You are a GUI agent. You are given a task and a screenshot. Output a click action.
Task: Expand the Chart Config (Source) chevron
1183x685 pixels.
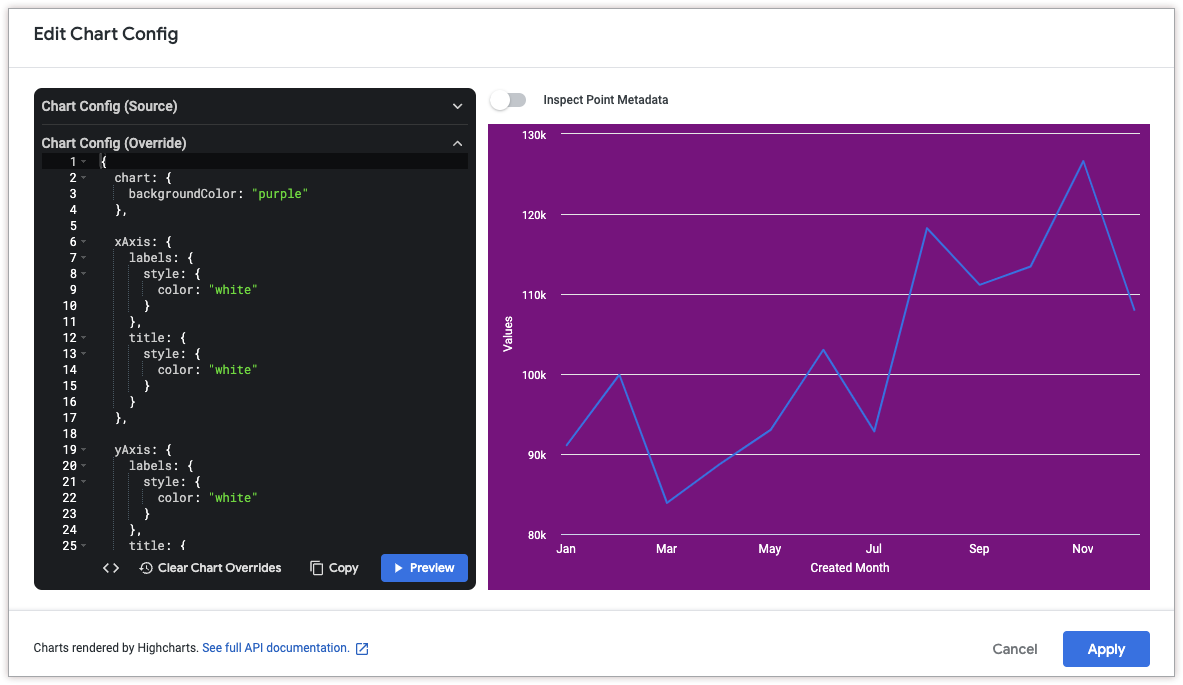coord(457,106)
